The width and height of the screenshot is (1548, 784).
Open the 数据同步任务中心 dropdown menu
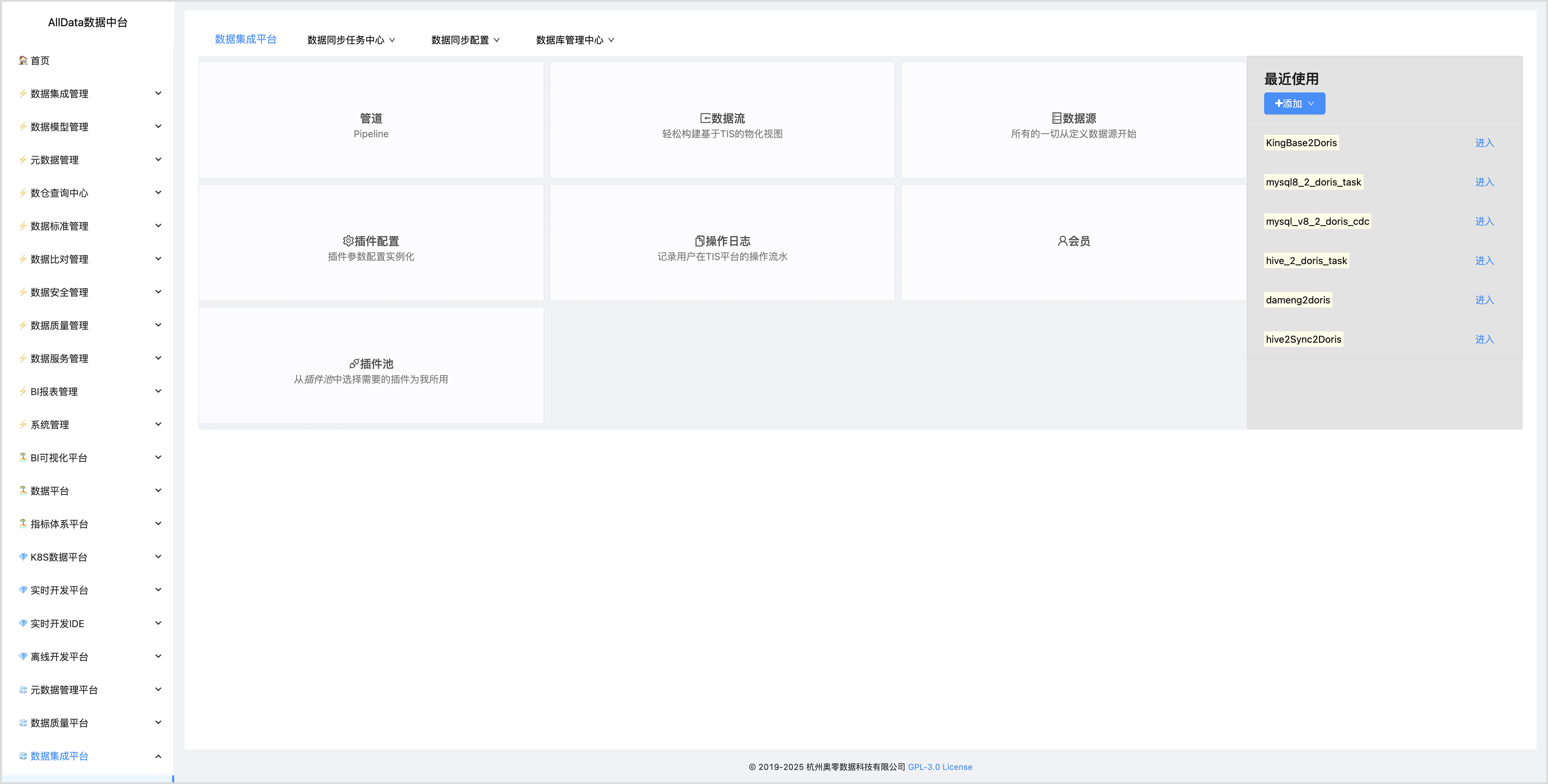[351, 40]
